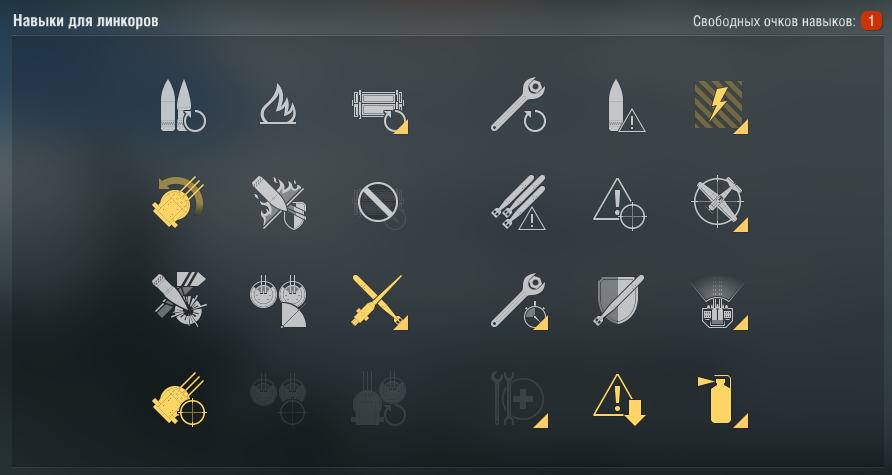Select the yellow turret rotation skill
Viewport: 892px width, 475px height.
coord(178,202)
